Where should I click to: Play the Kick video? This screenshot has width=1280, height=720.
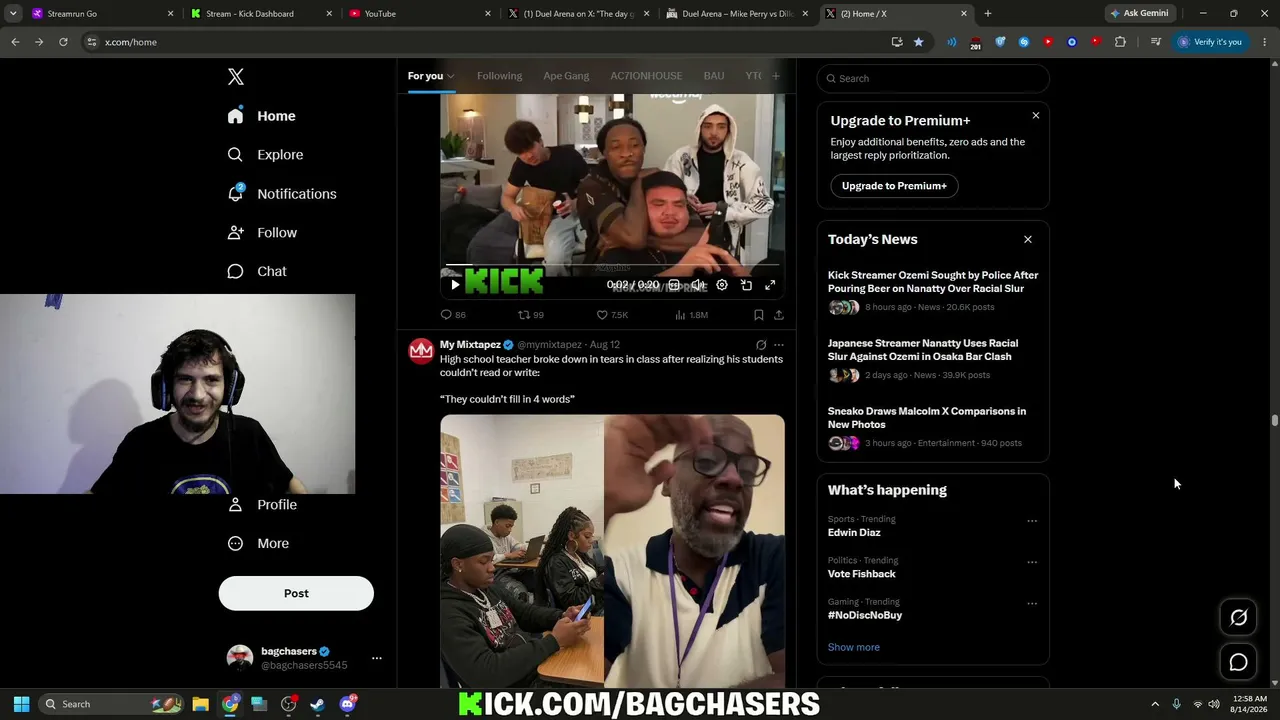tap(455, 285)
